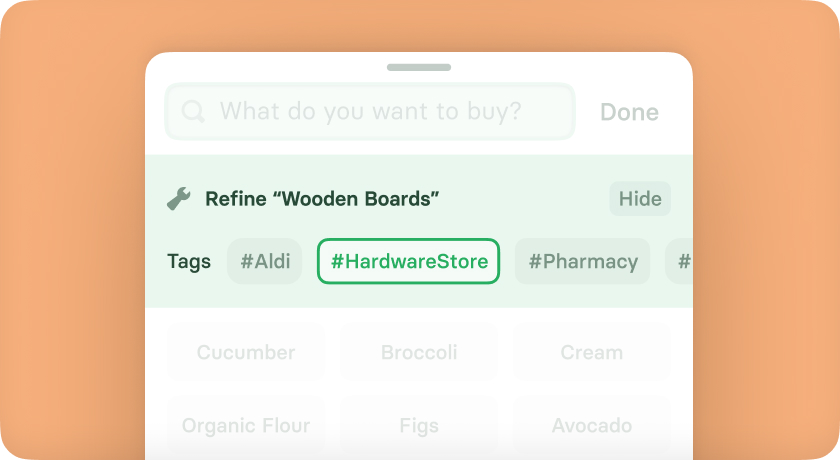Select the Figs suggestion

419,426
